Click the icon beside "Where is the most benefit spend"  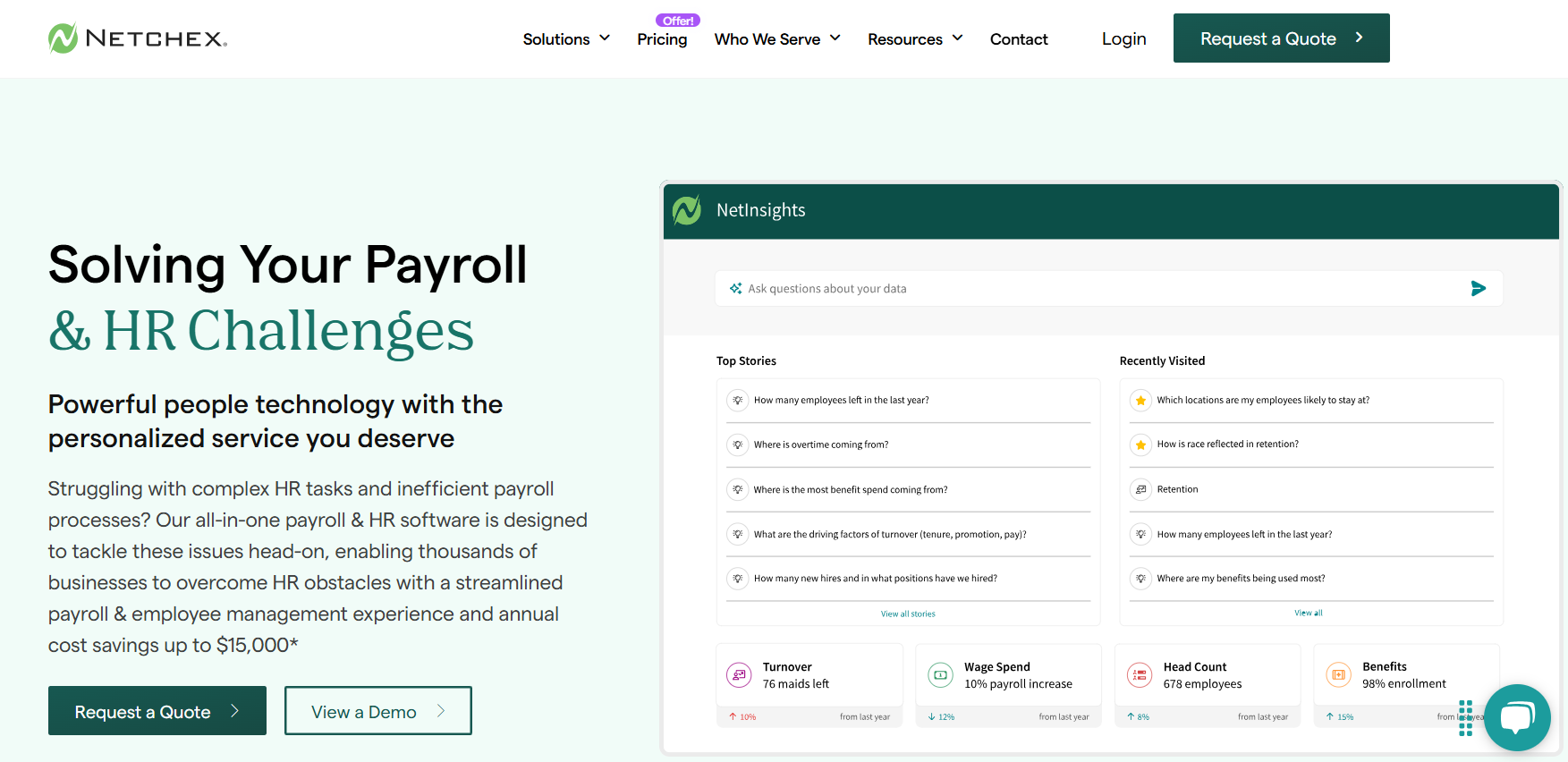pyautogui.click(x=738, y=489)
